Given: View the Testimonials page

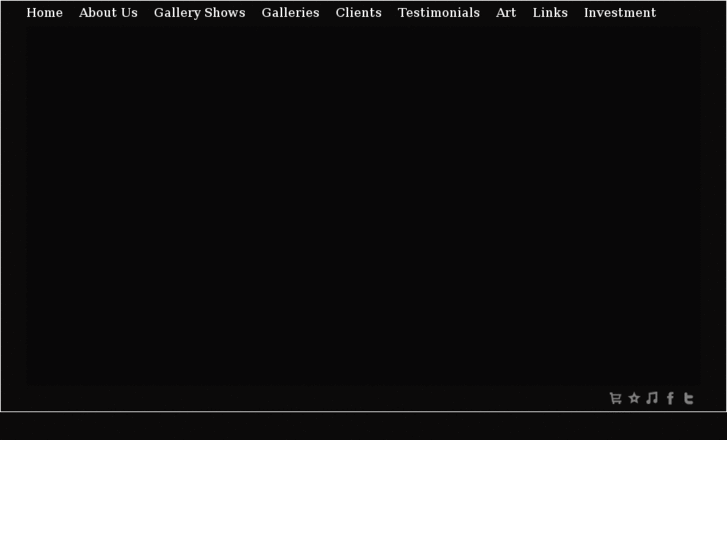Looking at the screenshot, I should coord(439,13).
